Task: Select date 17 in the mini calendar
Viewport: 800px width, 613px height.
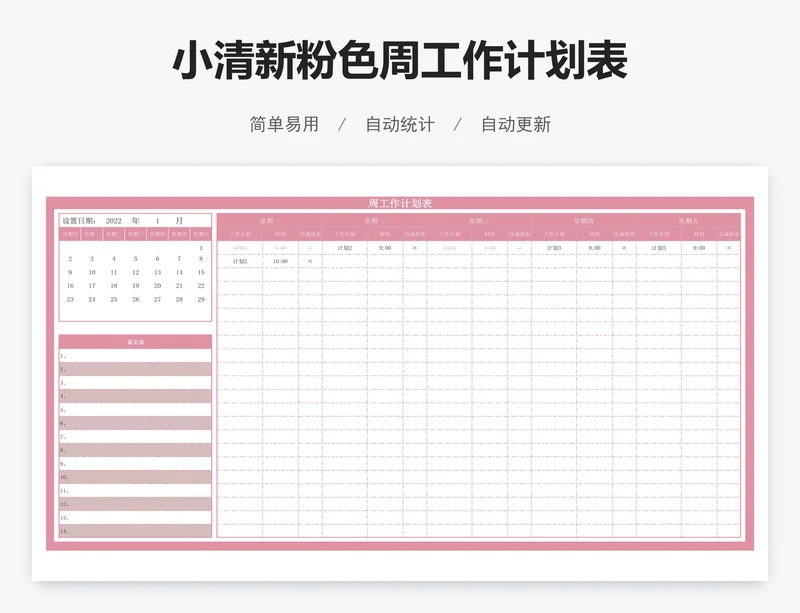Action: click(x=92, y=286)
